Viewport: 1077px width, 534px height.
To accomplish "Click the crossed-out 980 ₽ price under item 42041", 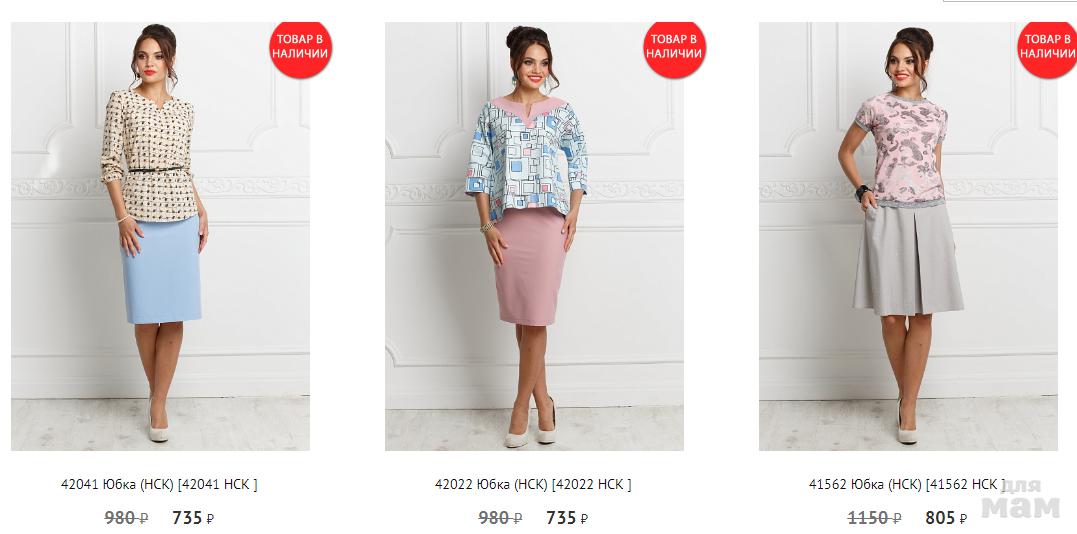I will [126, 518].
